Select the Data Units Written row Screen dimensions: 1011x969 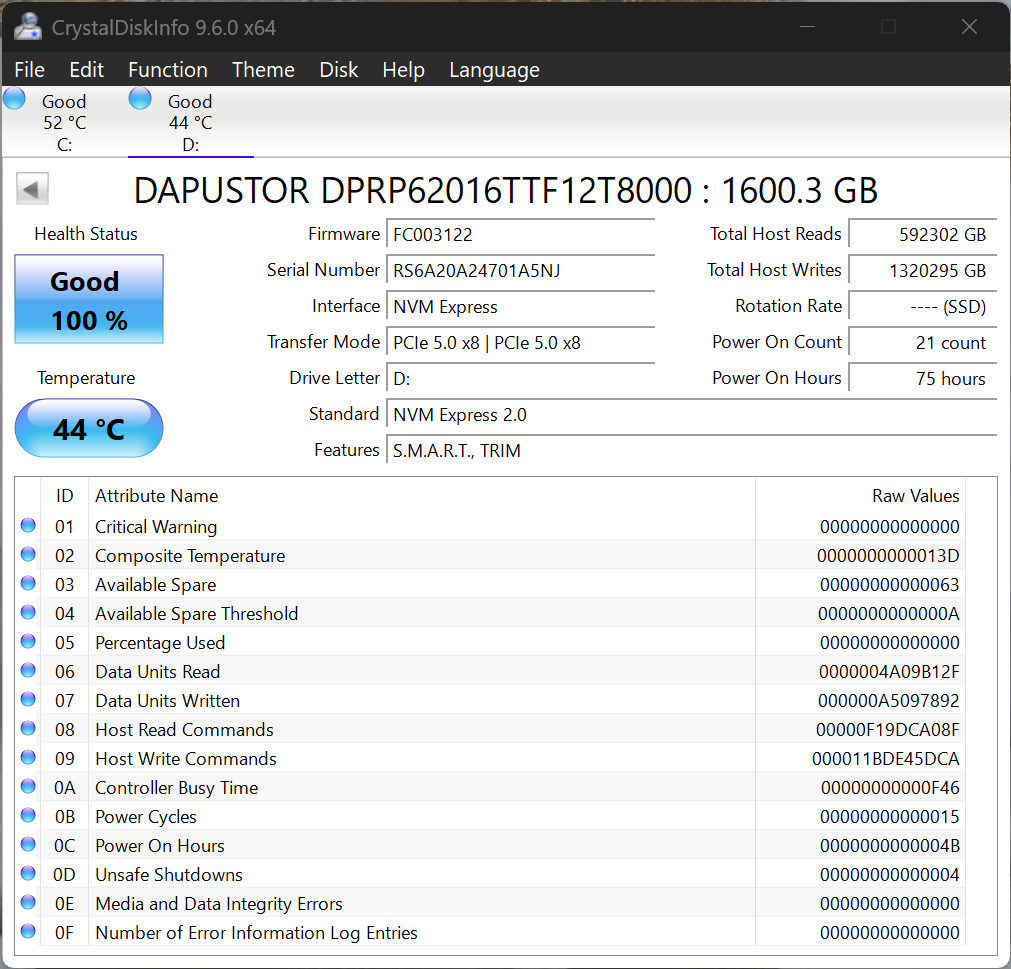pyautogui.click(x=400, y=700)
